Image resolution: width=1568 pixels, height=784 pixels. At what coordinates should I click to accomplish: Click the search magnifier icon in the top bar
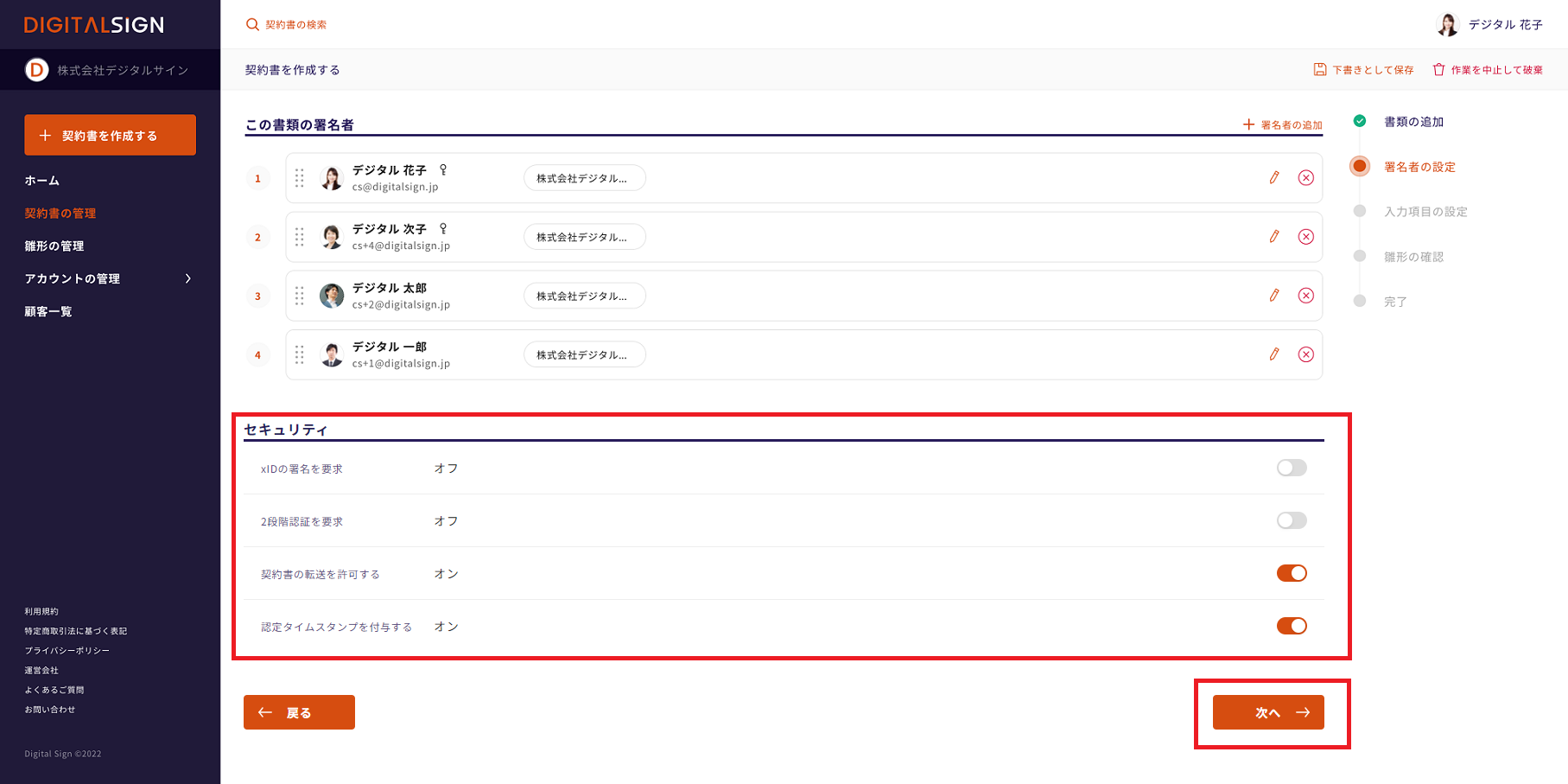(x=252, y=25)
